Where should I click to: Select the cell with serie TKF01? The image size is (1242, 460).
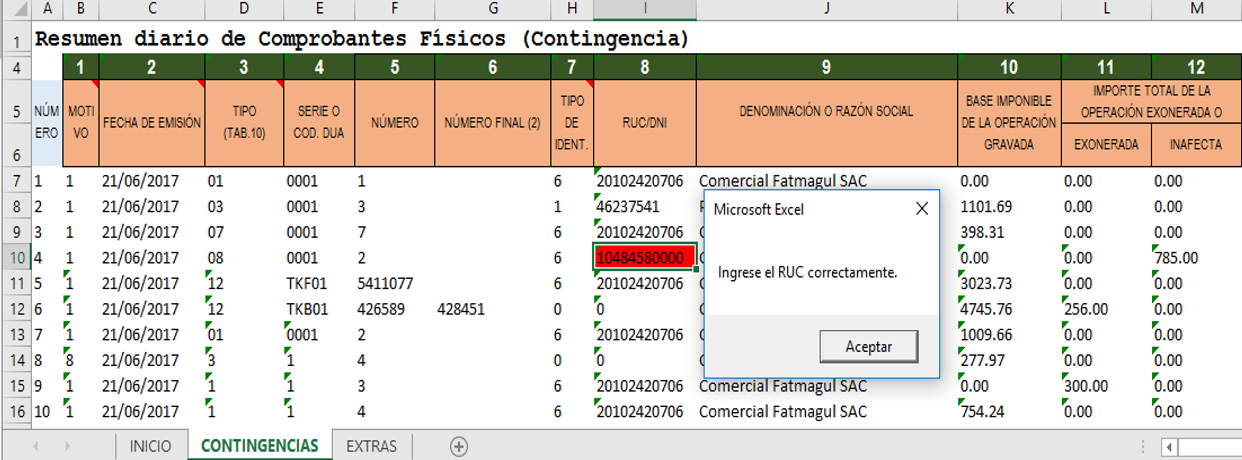[x=318, y=284]
